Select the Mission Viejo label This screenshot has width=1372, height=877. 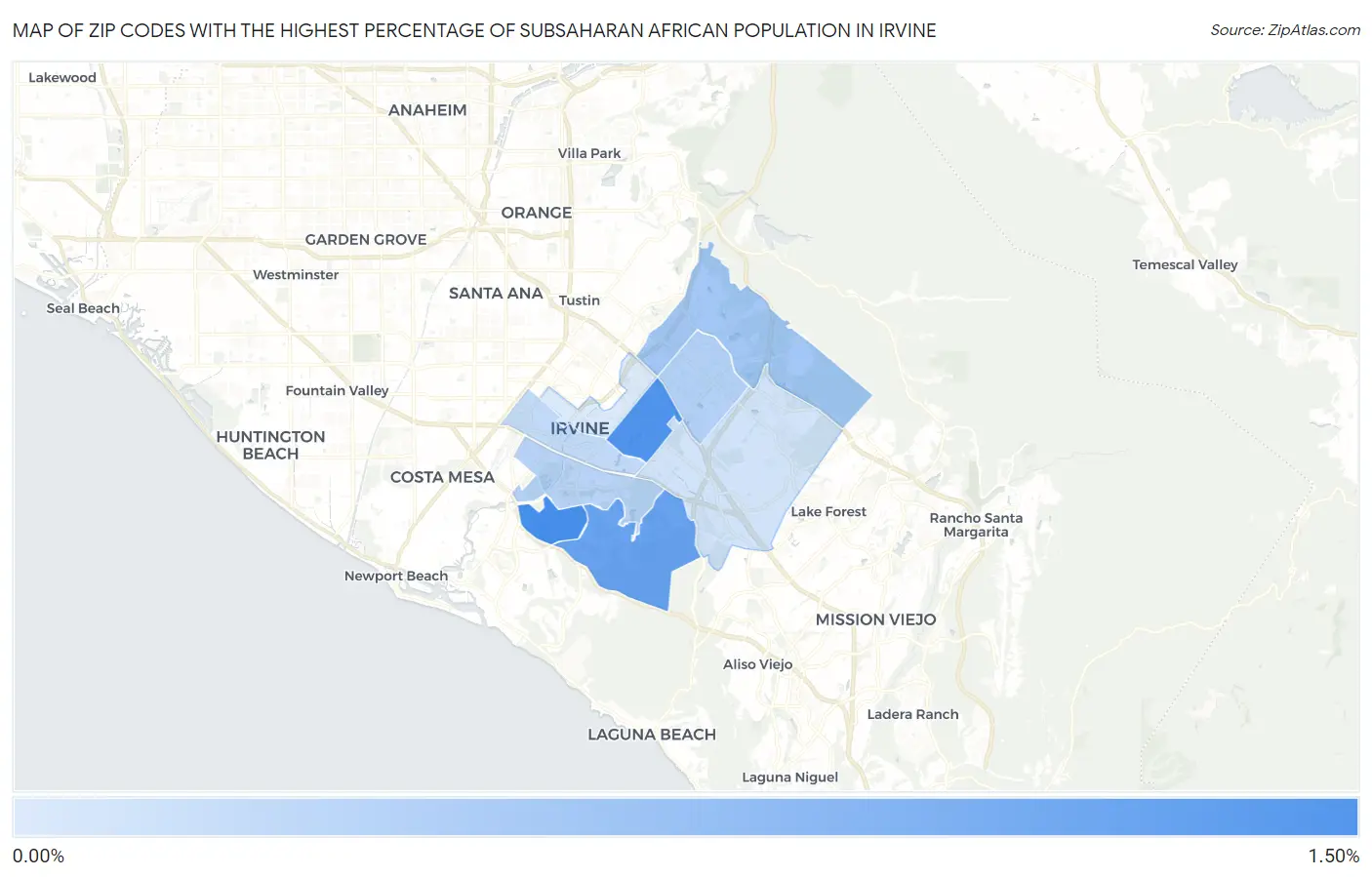tap(876, 619)
